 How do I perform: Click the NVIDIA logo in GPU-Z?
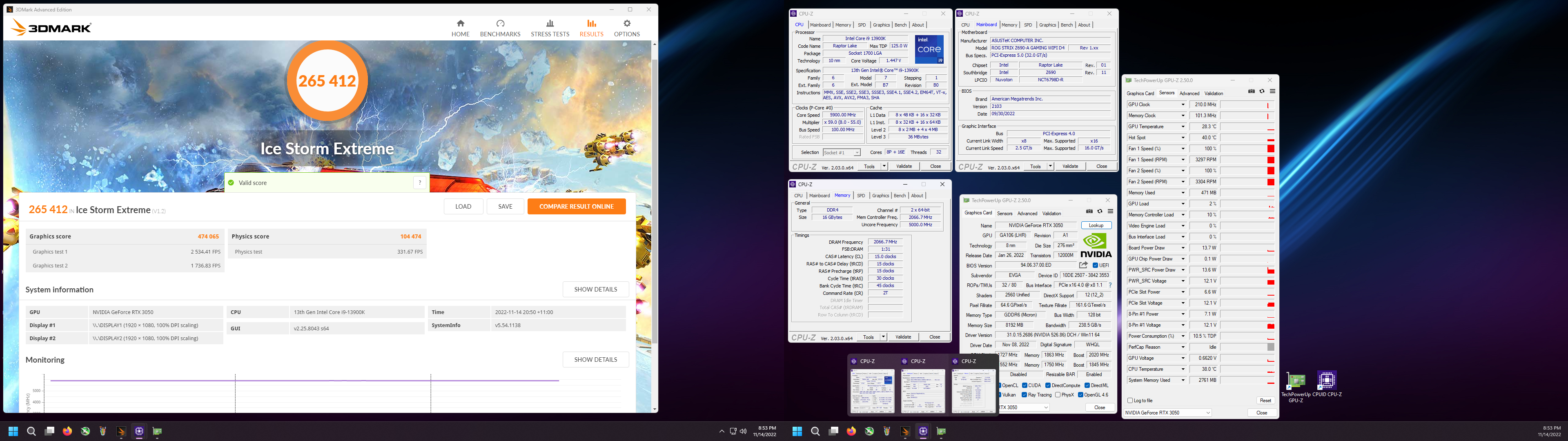coord(1096,245)
